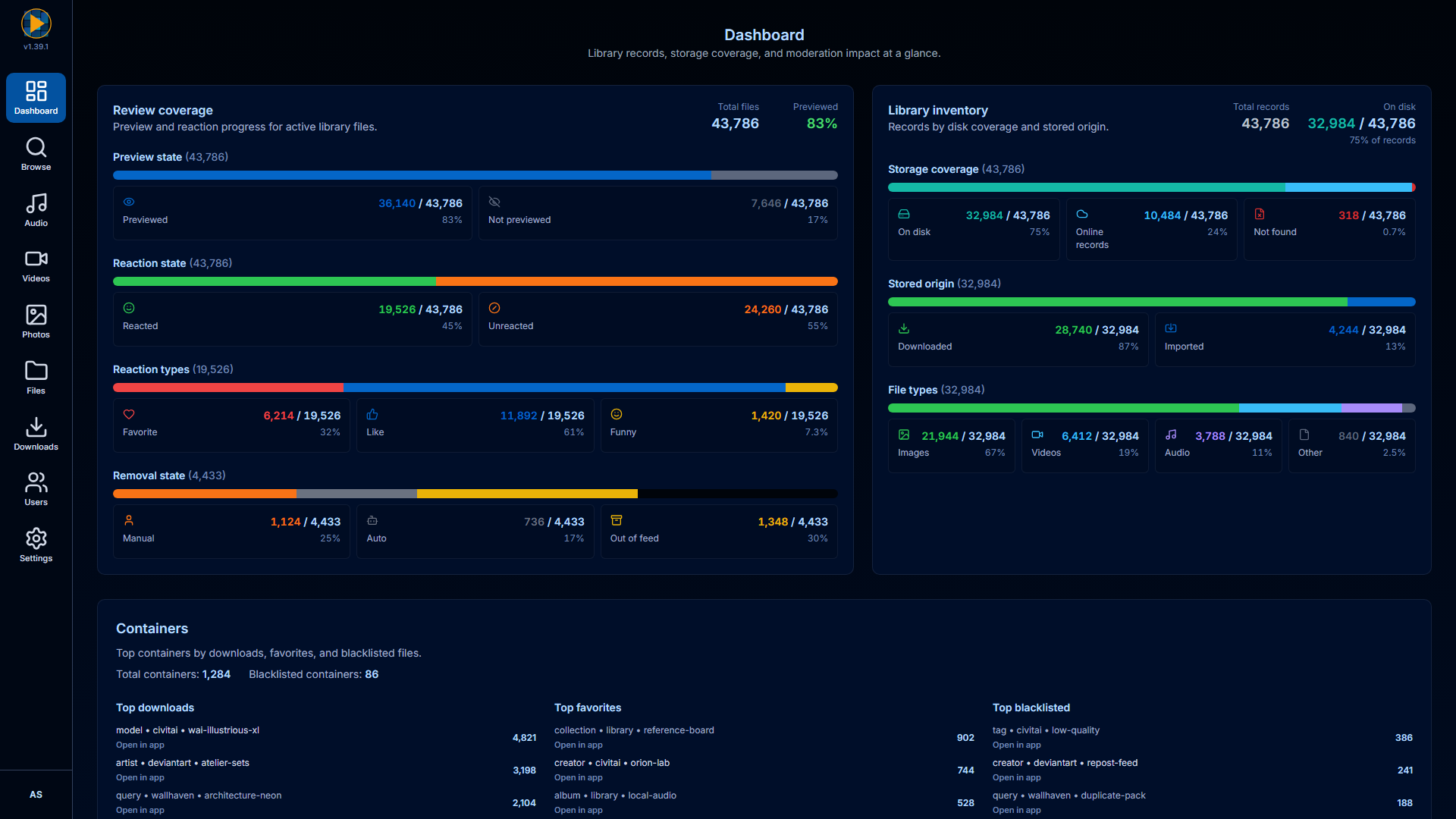Go to the Audio section
This screenshot has height=819, width=1456.
click(36, 210)
